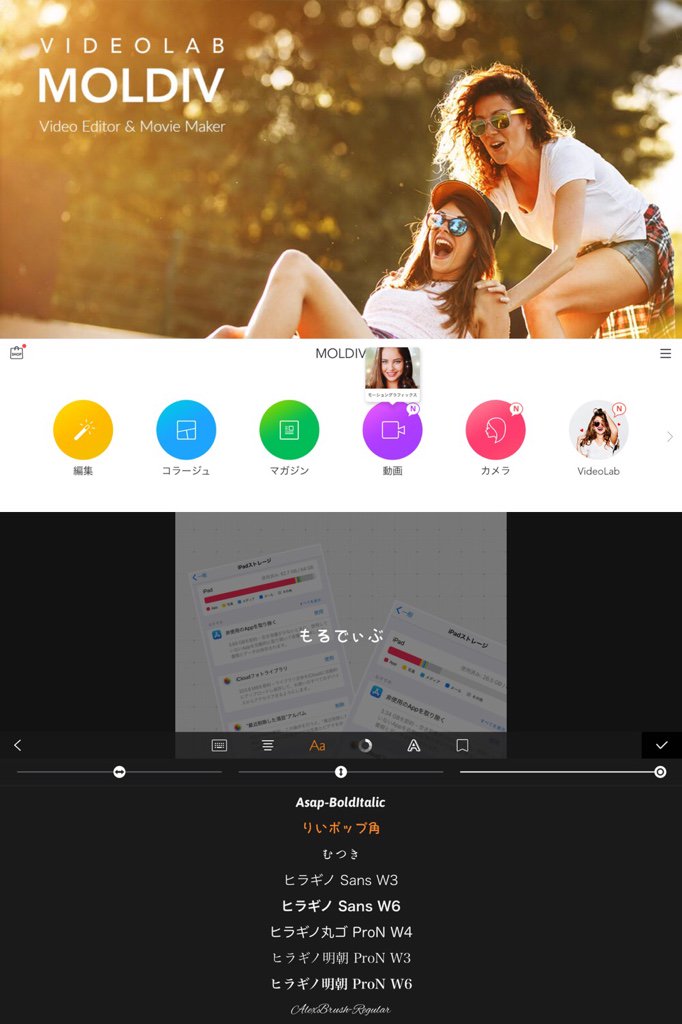Adjust the line spacing slider handle
682x1024 pixels.
pyautogui.click(x=340, y=772)
